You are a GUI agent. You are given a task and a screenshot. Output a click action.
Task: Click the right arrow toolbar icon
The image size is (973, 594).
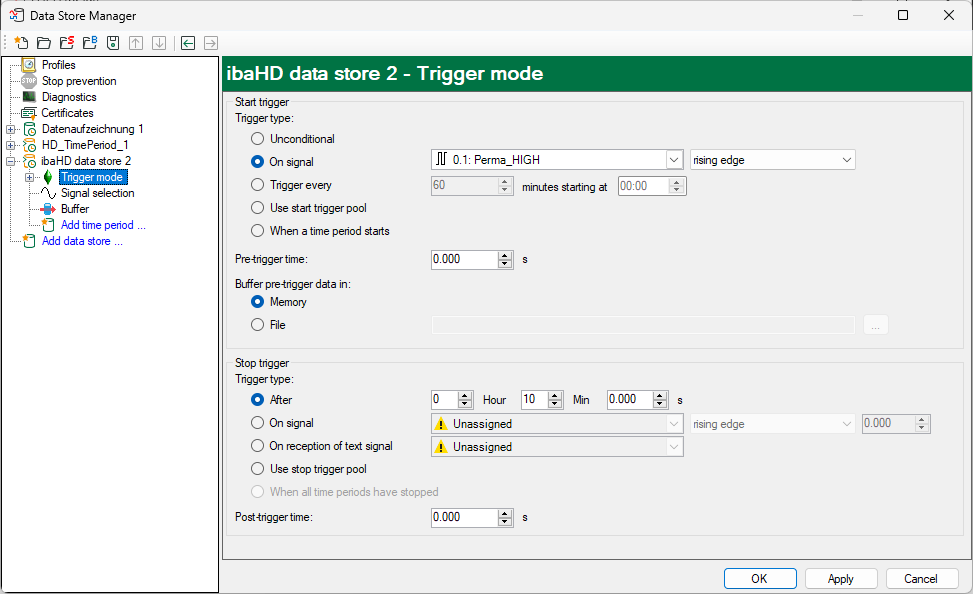pos(211,43)
